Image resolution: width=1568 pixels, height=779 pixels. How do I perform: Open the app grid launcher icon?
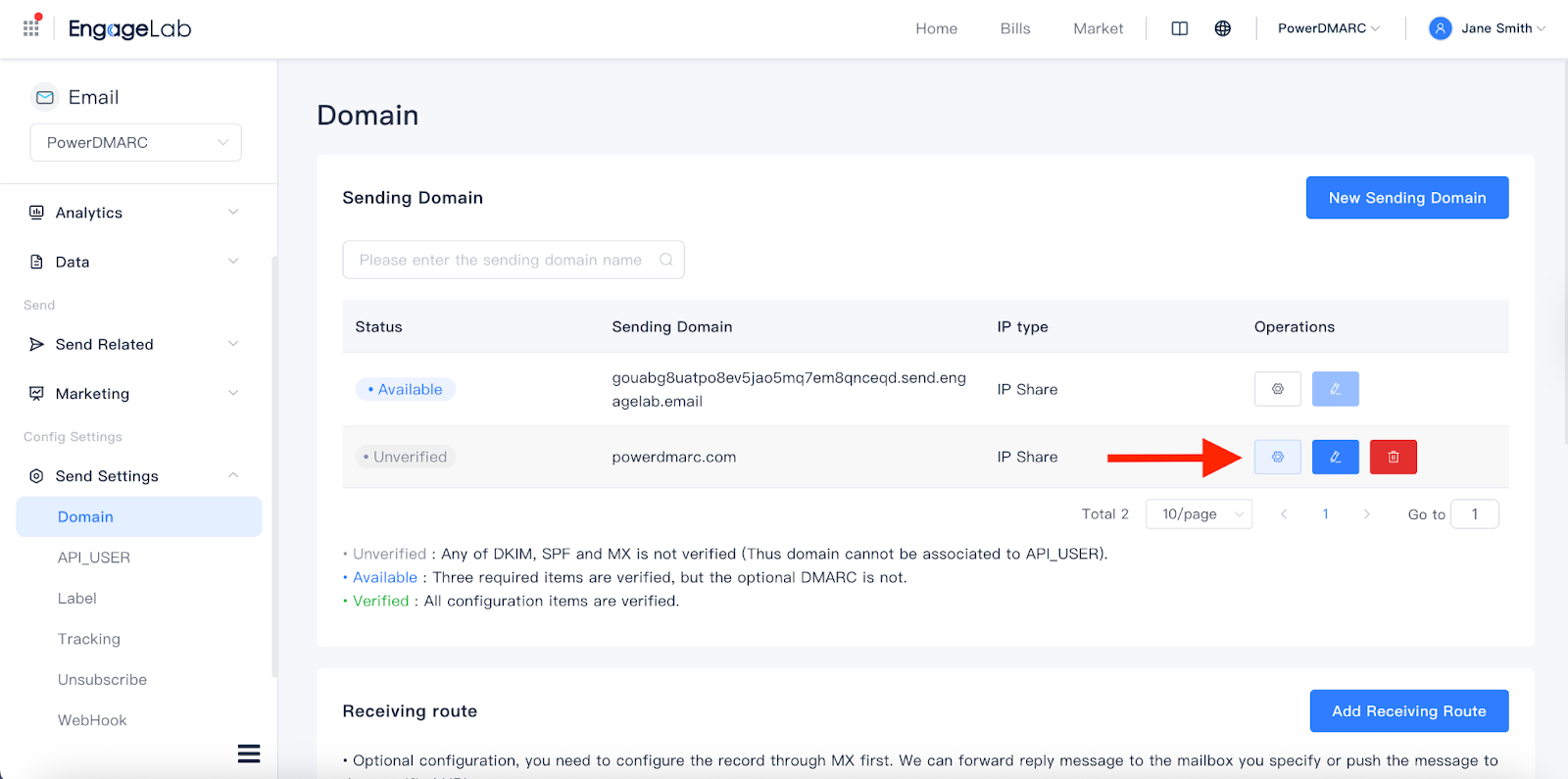pos(31,27)
